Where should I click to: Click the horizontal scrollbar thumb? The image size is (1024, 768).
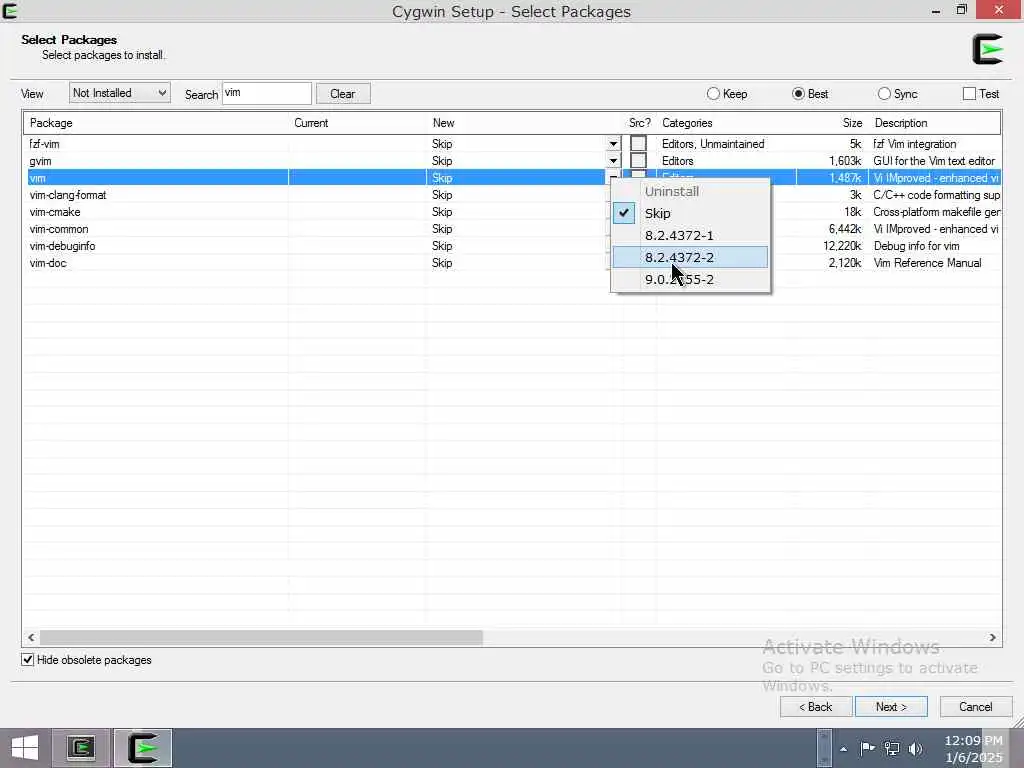tap(261, 637)
